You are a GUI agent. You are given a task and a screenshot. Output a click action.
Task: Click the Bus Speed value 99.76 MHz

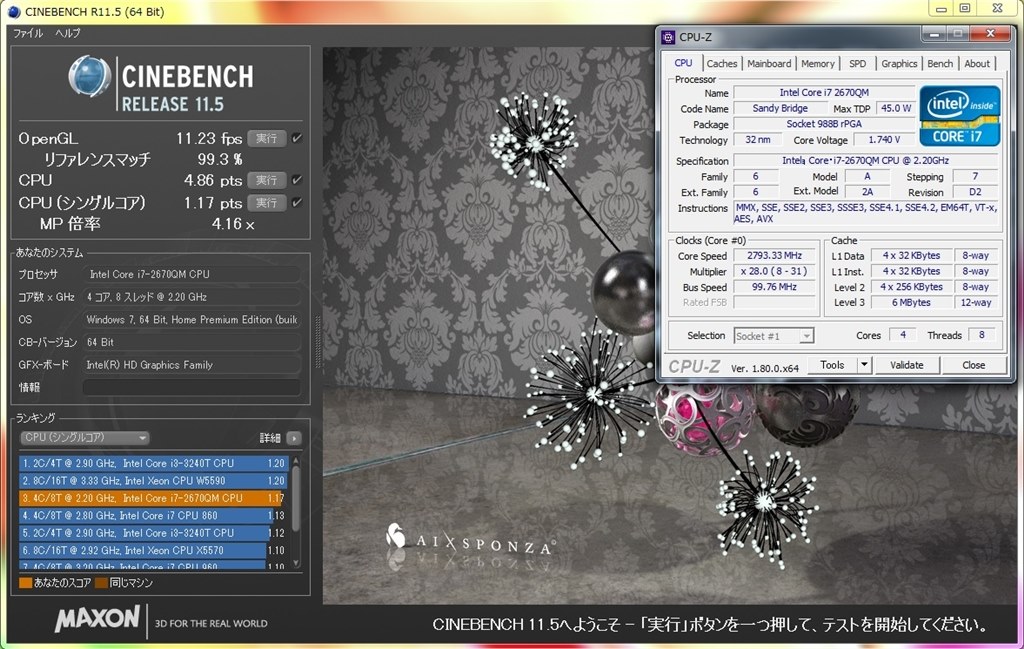click(775, 287)
